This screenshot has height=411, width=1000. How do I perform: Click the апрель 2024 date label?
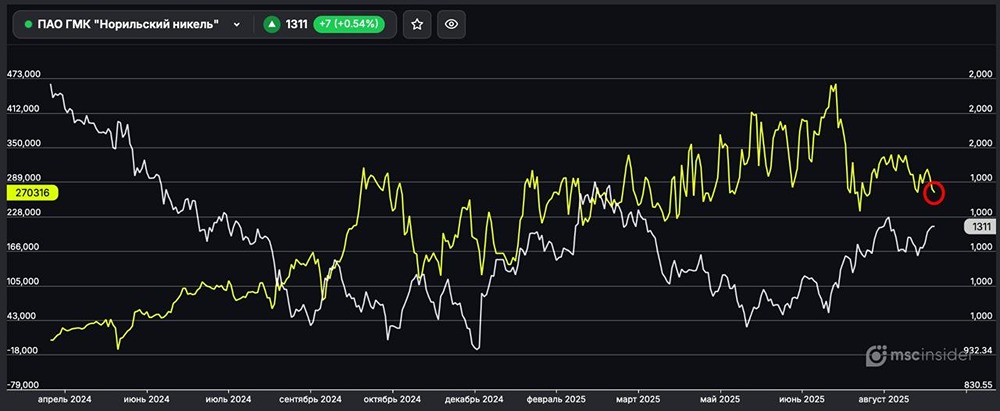click(65, 399)
